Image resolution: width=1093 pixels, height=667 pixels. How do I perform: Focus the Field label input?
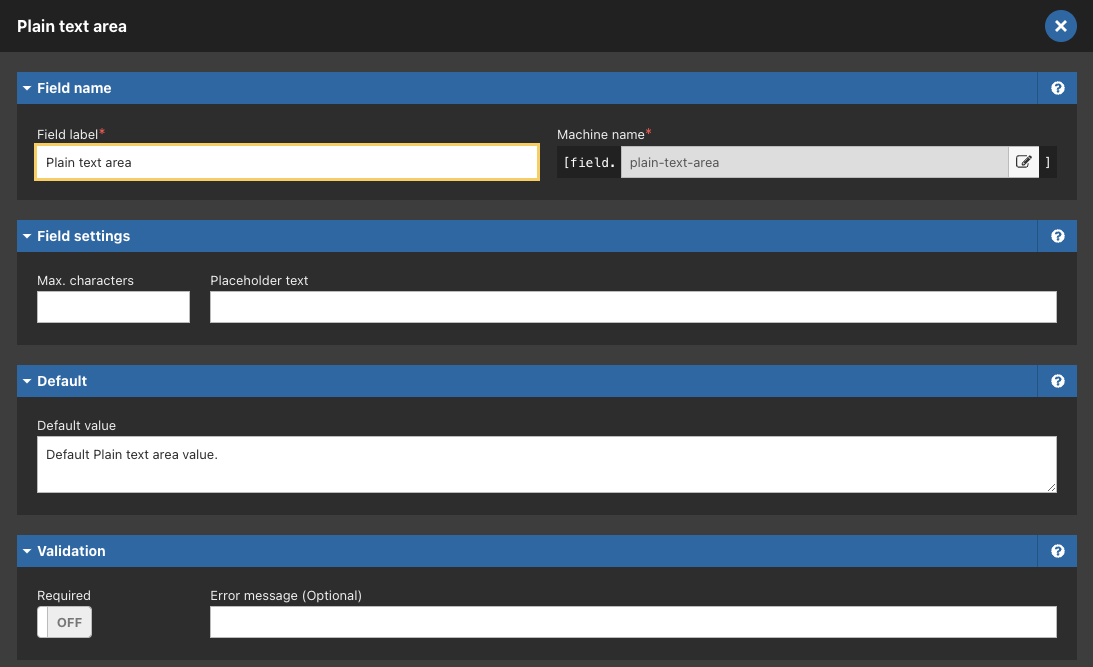[x=288, y=161]
